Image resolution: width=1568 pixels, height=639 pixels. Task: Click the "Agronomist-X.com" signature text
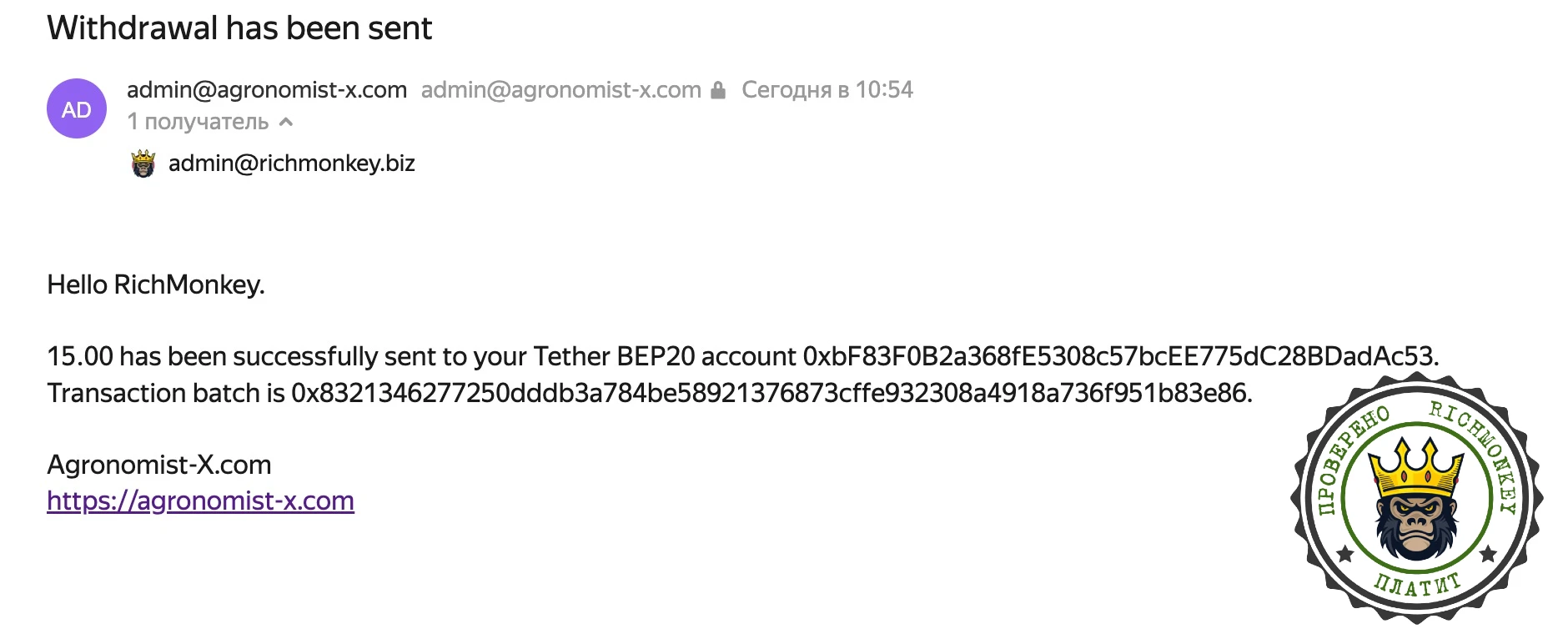click(159, 465)
